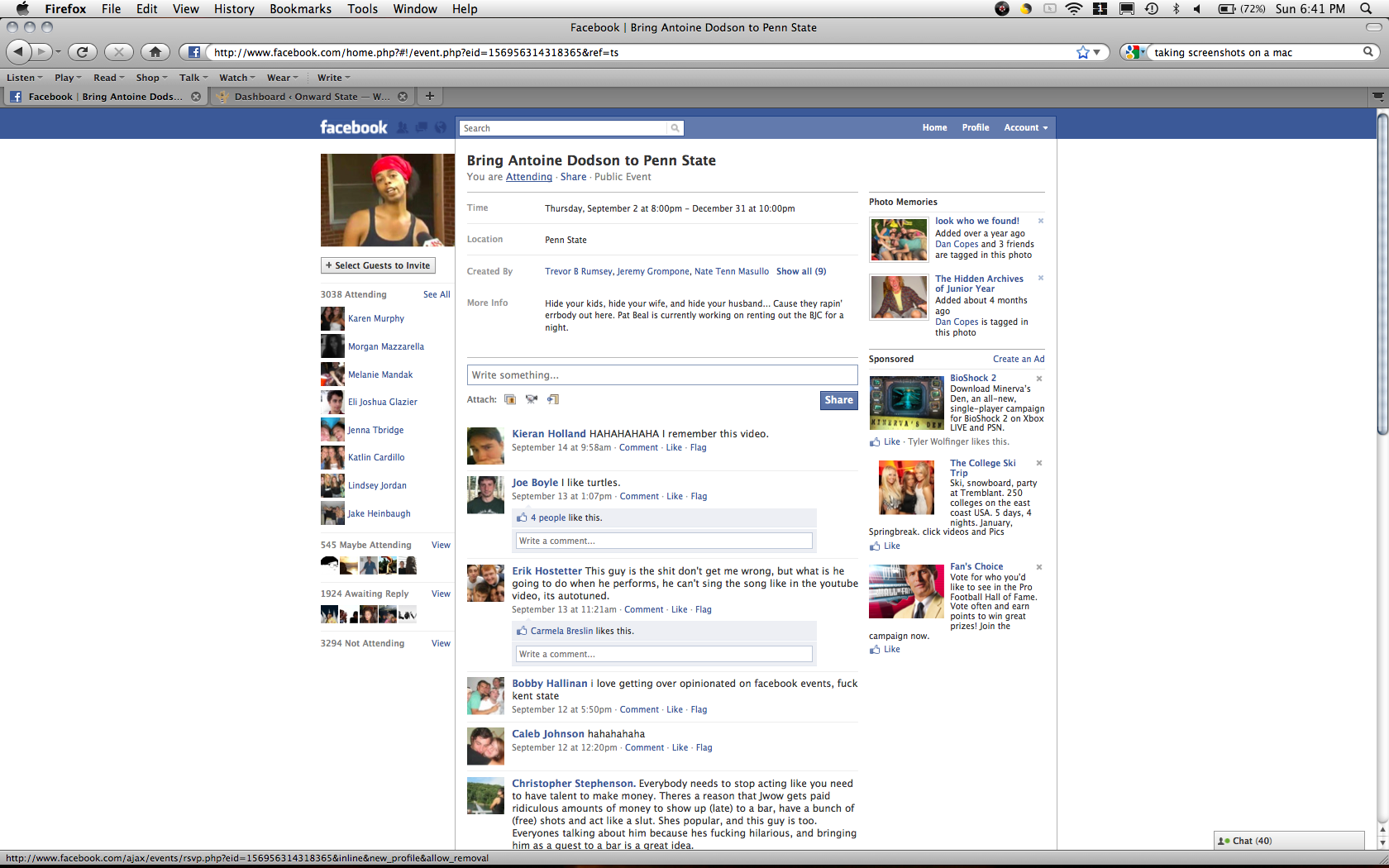1389x868 pixels.
Task: Expand the Listen toolbar dropdown
Action: [x=25, y=78]
